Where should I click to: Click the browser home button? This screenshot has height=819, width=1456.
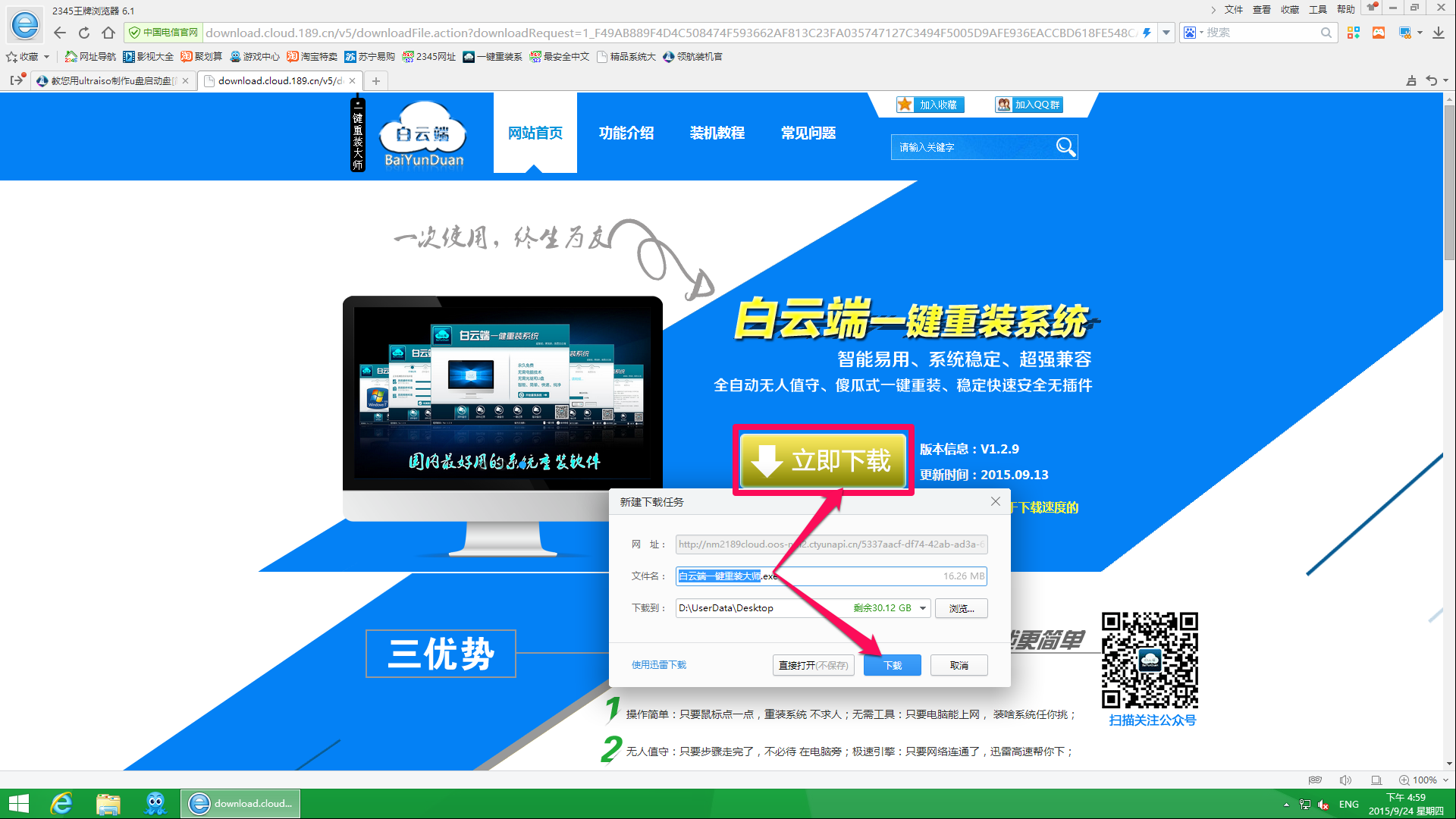point(108,33)
